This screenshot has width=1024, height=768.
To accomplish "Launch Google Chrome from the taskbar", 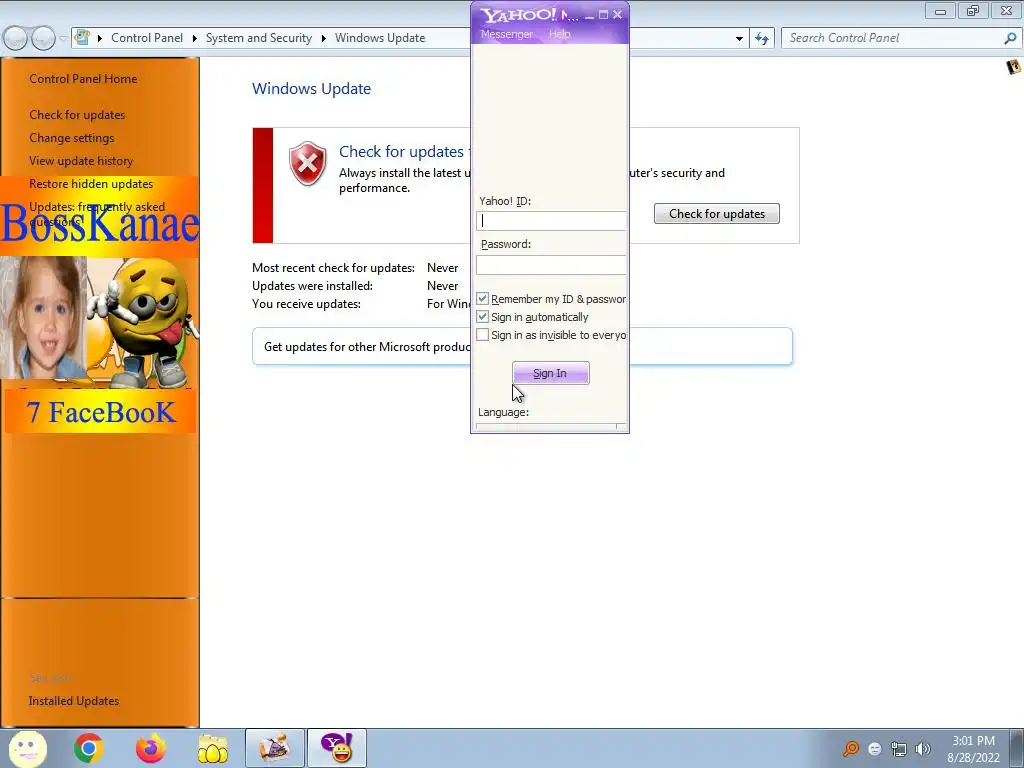I will point(89,748).
